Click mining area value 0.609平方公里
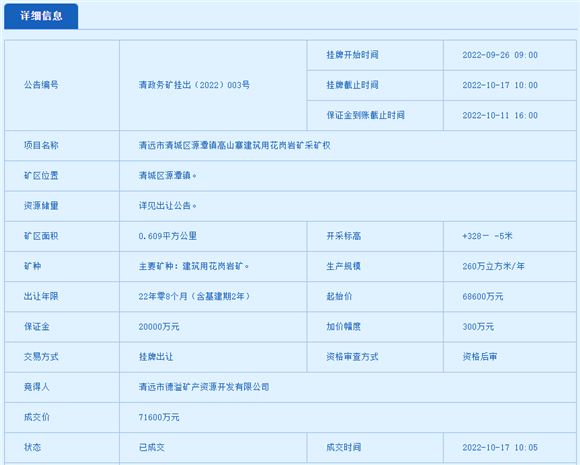The height and width of the screenshot is (465, 580). (x=168, y=236)
